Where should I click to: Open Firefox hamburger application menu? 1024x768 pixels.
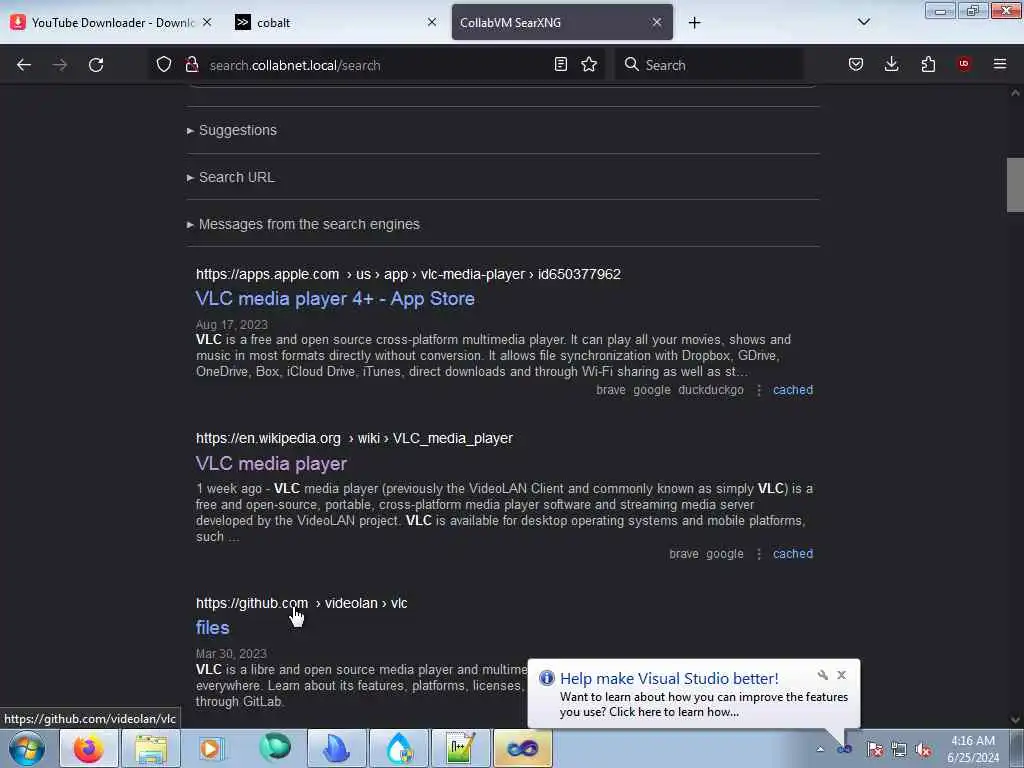point(1000,64)
